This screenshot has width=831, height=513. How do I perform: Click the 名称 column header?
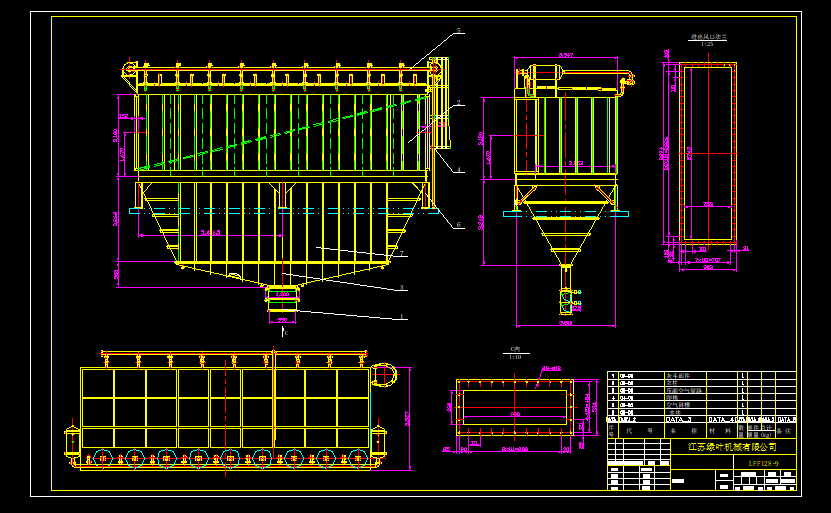pos(684,431)
